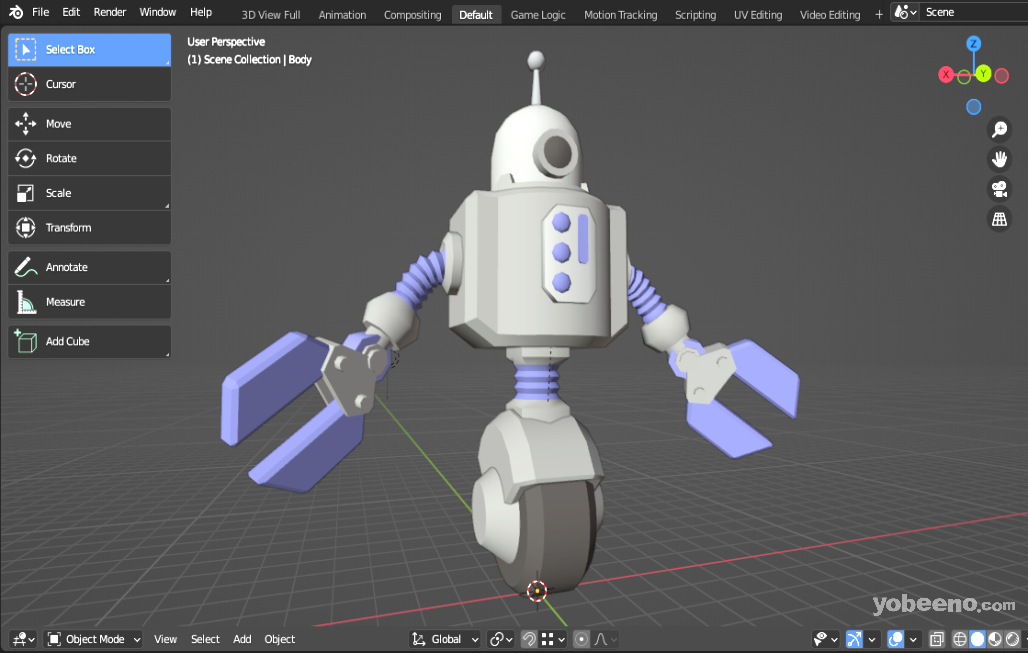The image size is (1028, 653).
Task: Toggle camera view with camera icon
Action: tap(999, 189)
